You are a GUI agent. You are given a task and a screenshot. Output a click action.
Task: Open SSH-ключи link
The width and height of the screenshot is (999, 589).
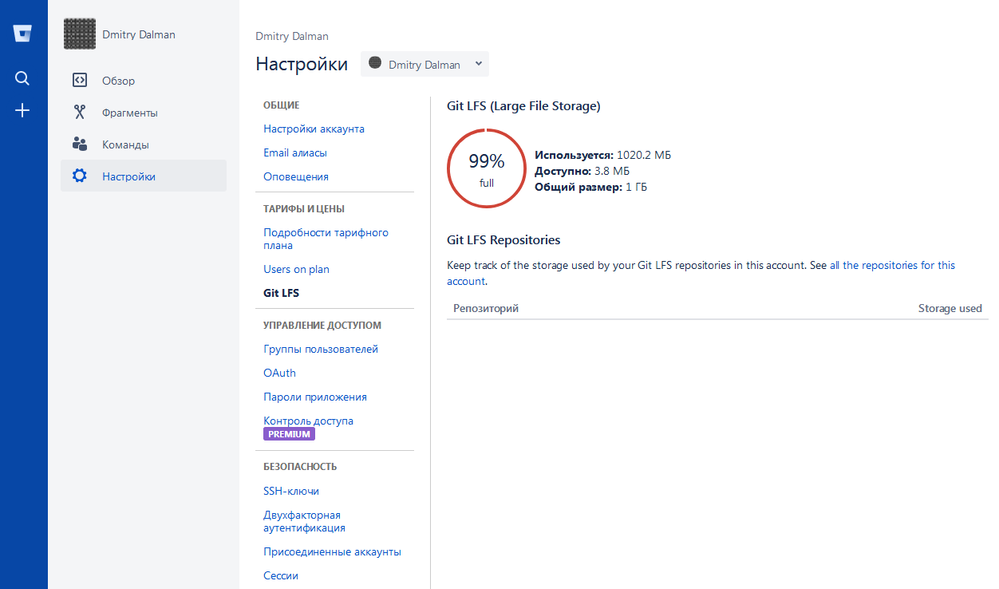pyautogui.click(x=291, y=491)
